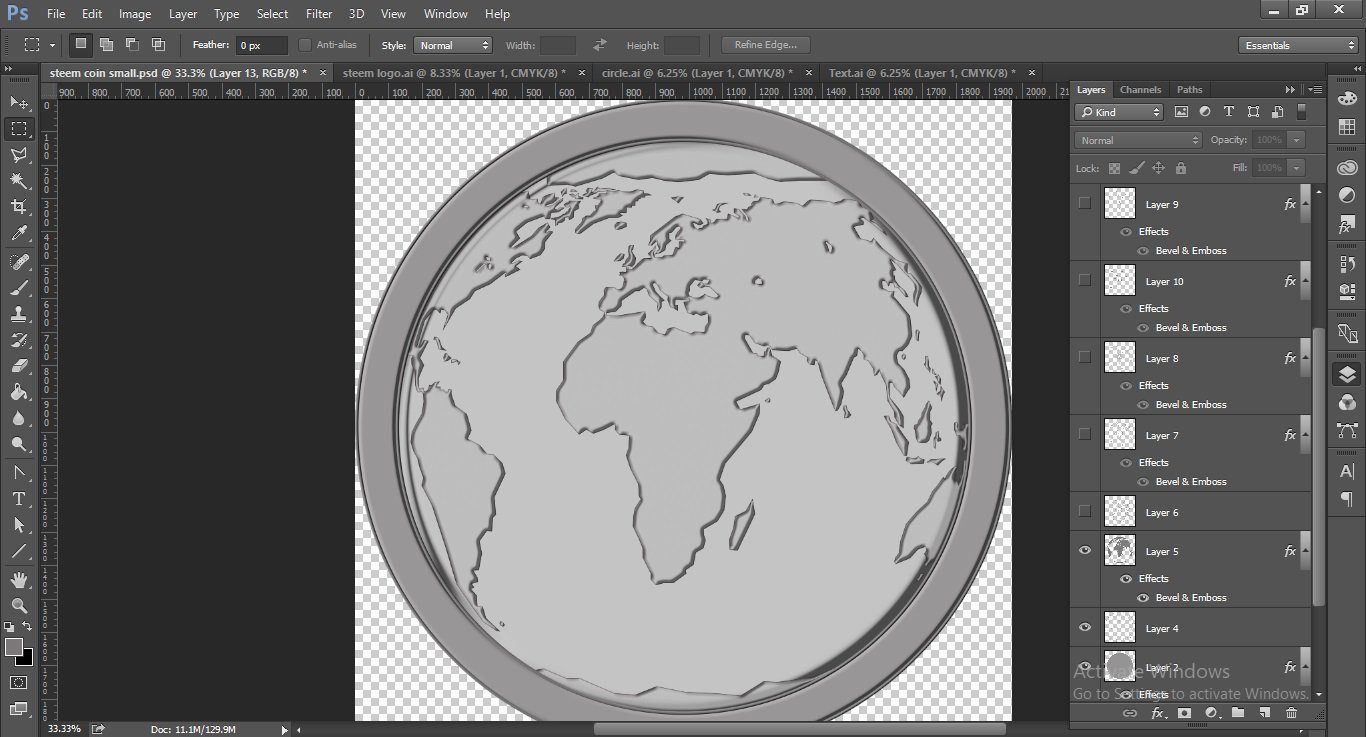Open the Color panel icon
Viewport: 1366px width, 737px height.
pyautogui.click(x=1347, y=100)
